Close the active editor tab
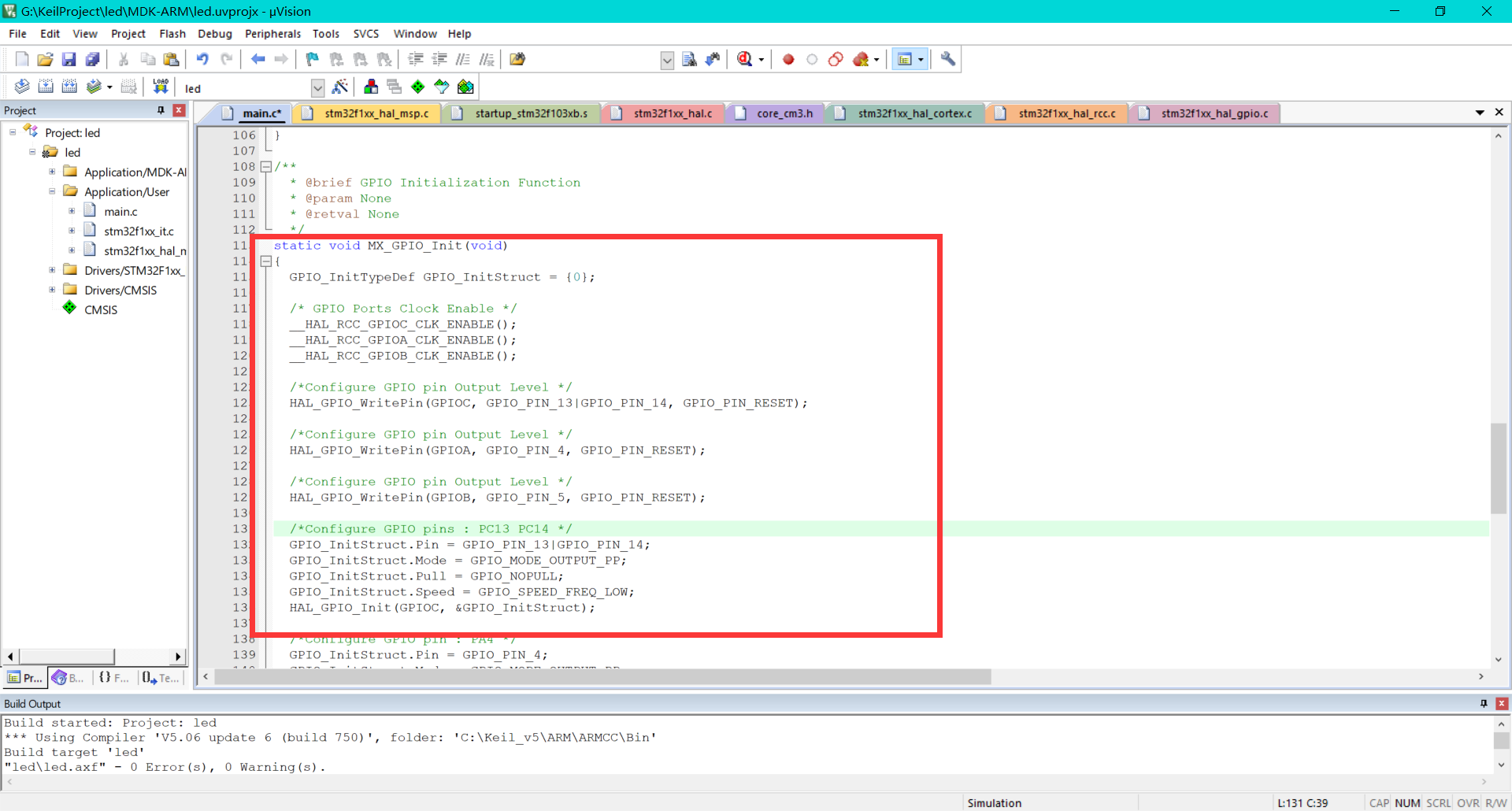This screenshot has width=1512, height=811. click(x=1499, y=113)
